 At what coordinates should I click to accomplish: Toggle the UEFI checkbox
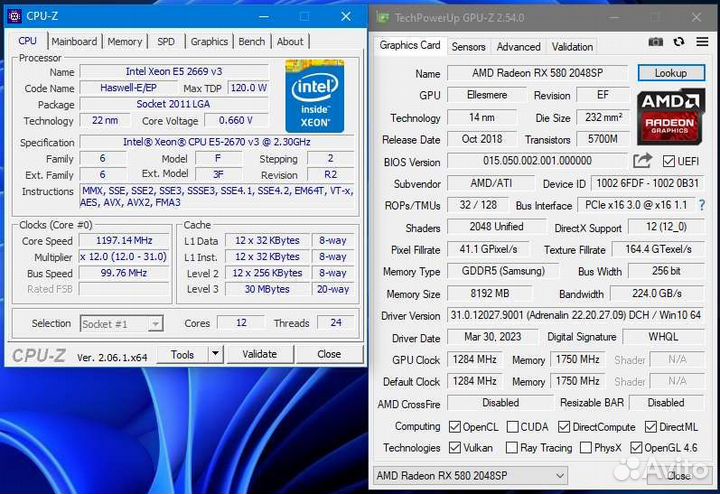point(669,161)
